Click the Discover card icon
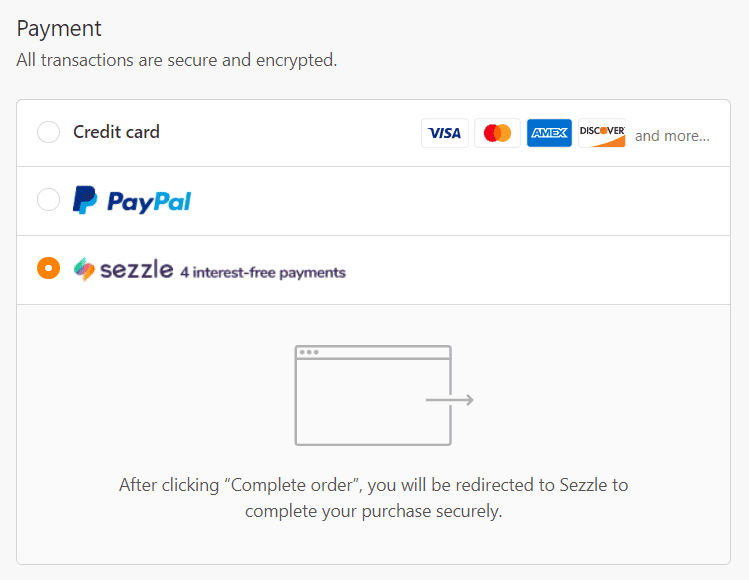Screen dimensions: 749x580 pos(602,133)
